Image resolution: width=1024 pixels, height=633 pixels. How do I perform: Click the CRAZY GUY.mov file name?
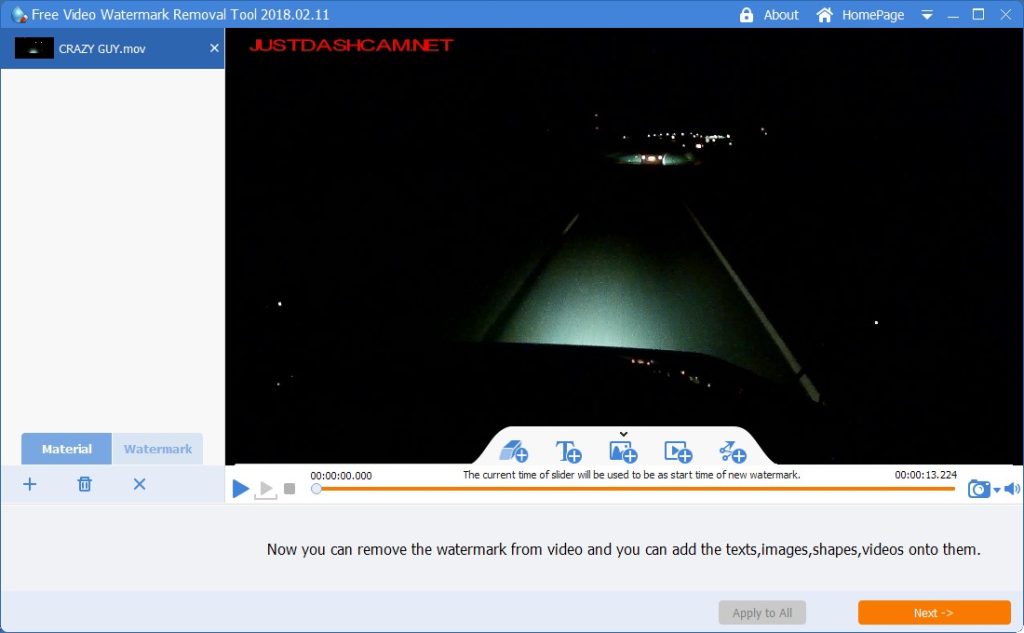(102, 49)
